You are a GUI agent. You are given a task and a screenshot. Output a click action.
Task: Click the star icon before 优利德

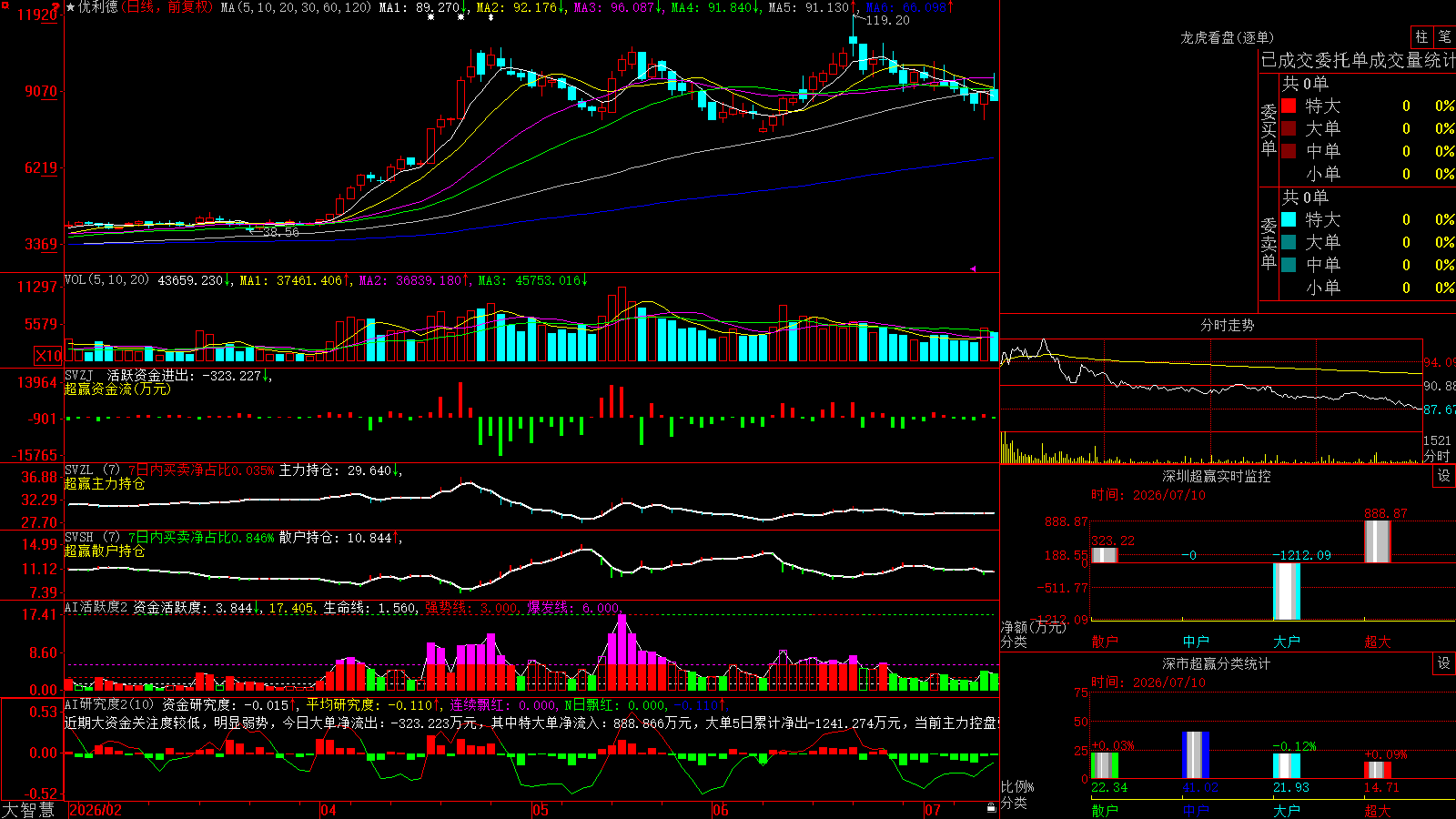tap(71, 7)
